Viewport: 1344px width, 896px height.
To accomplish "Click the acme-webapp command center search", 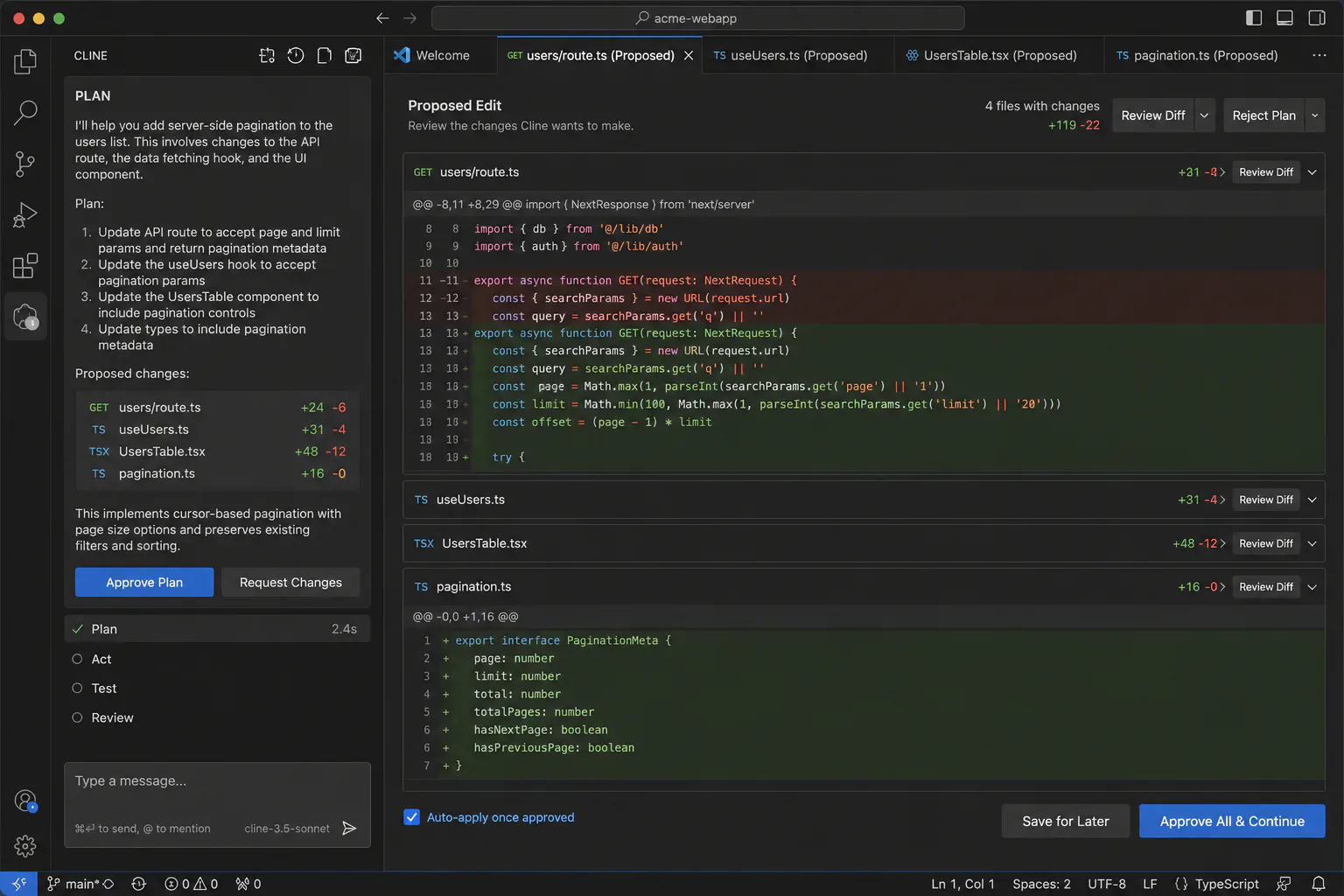I will (x=697, y=17).
